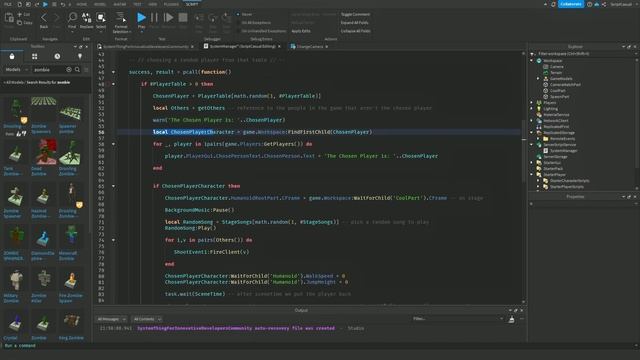Open the All Contexts dropdown in Output
640x360 pixels.
coord(147,319)
